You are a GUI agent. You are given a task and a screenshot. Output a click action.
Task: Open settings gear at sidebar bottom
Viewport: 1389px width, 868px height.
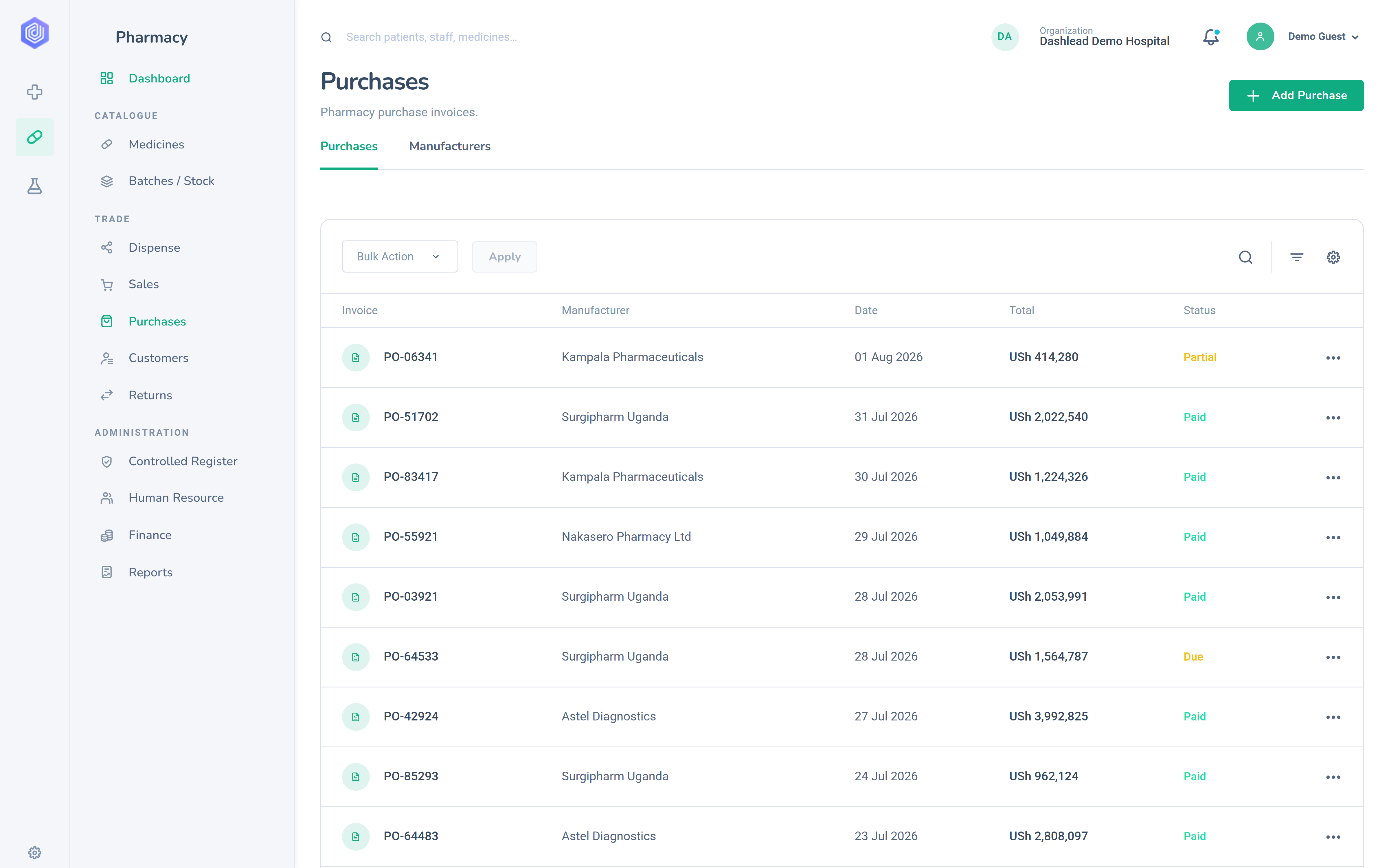[x=34, y=852]
